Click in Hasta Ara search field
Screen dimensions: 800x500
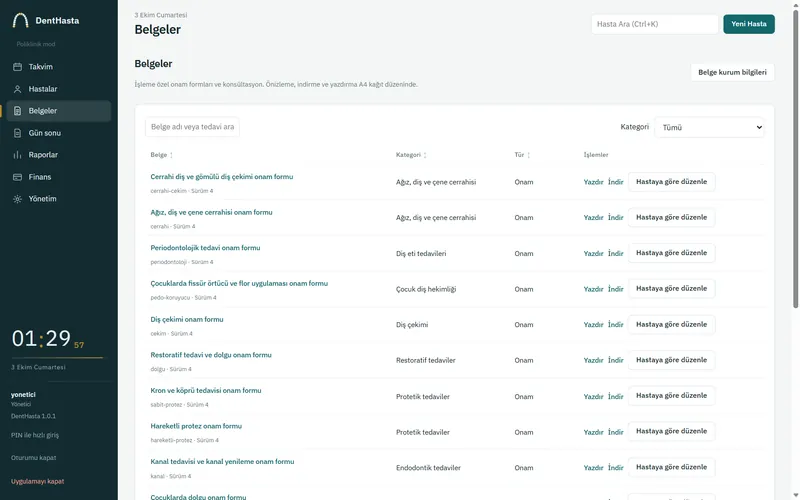(x=655, y=24)
